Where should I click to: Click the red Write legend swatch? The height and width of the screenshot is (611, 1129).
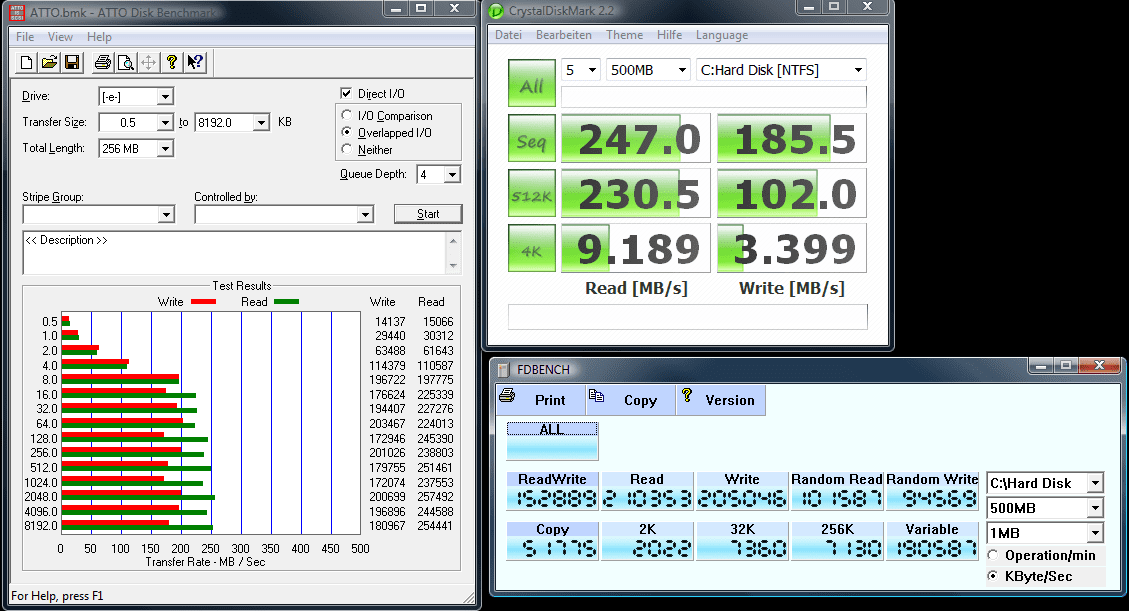[204, 302]
